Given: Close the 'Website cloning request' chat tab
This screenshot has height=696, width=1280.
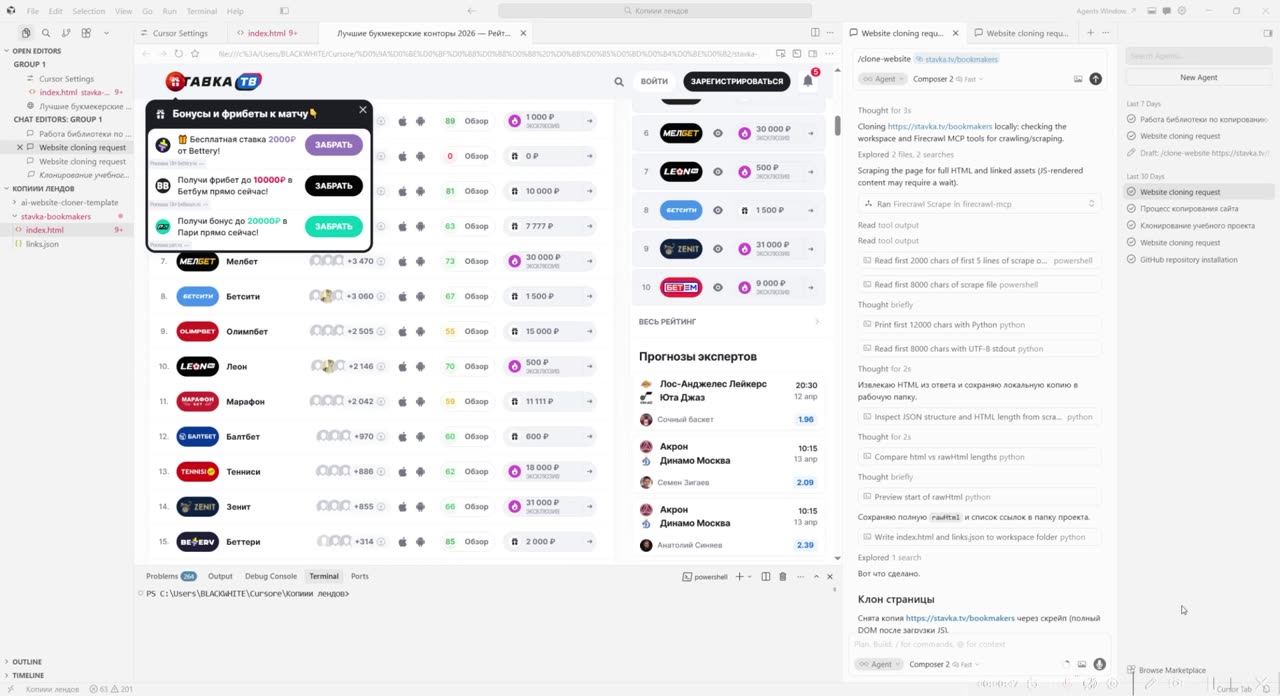Looking at the screenshot, I should (955, 33).
